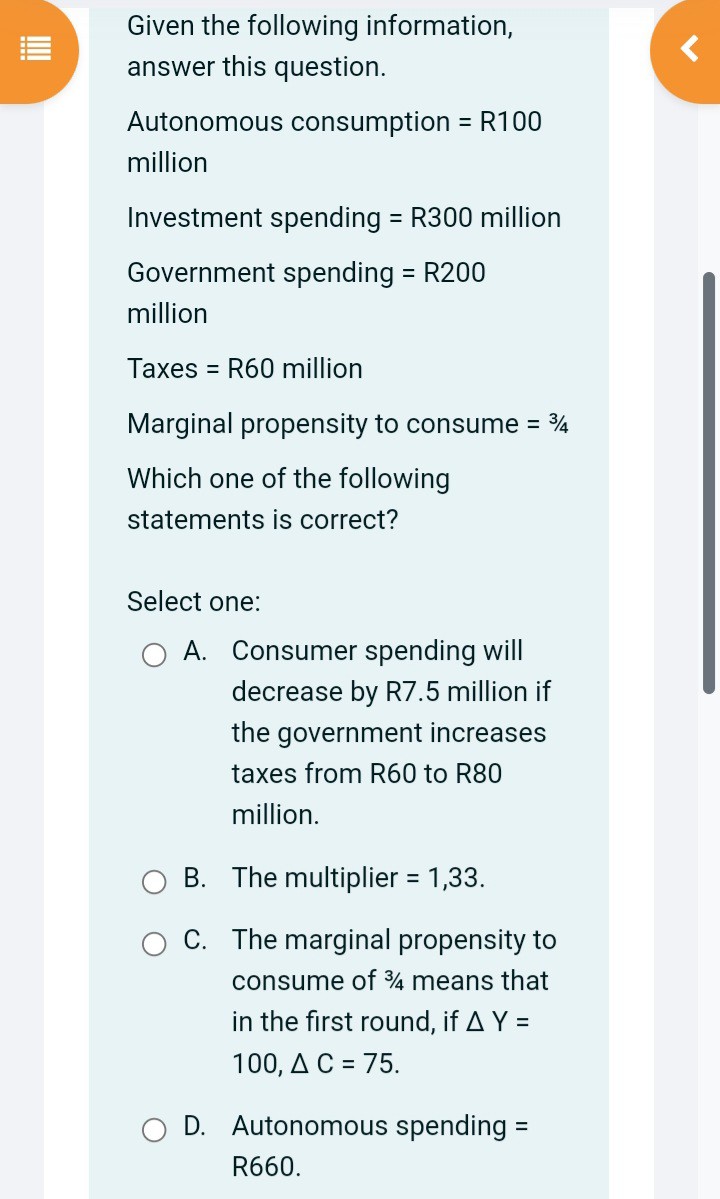The image size is (720, 1199).
Task: Click the orange left chevron arrow
Action: (690, 48)
